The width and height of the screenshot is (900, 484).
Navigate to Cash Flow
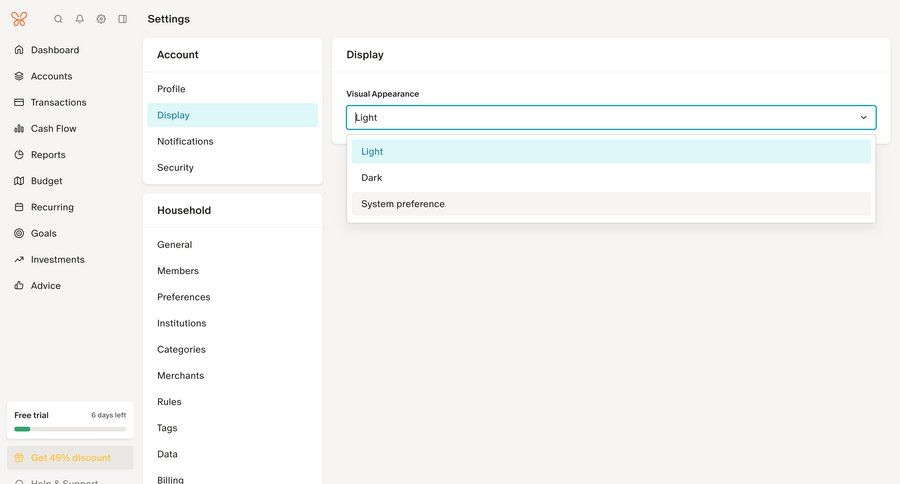pos(53,129)
